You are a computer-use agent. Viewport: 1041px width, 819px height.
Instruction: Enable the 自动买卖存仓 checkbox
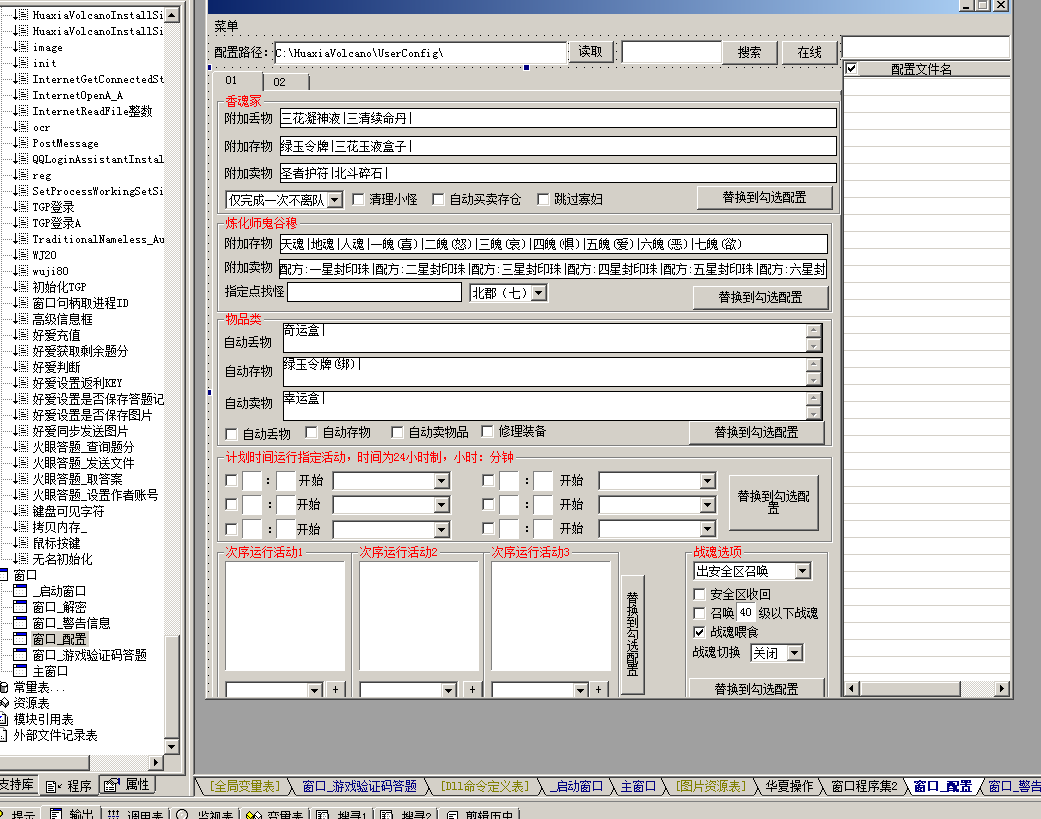[438, 199]
